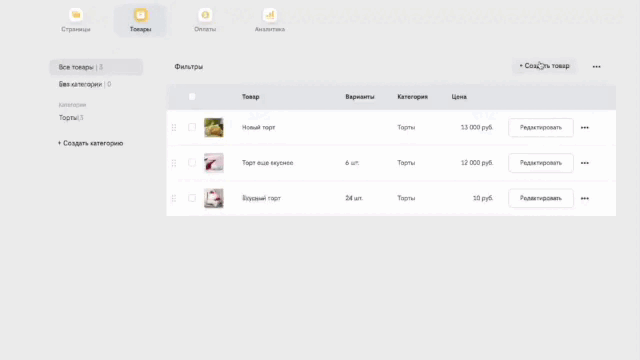Tick the checkbox for Новый торт
The height and width of the screenshot is (360, 640).
click(x=192, y=127)
